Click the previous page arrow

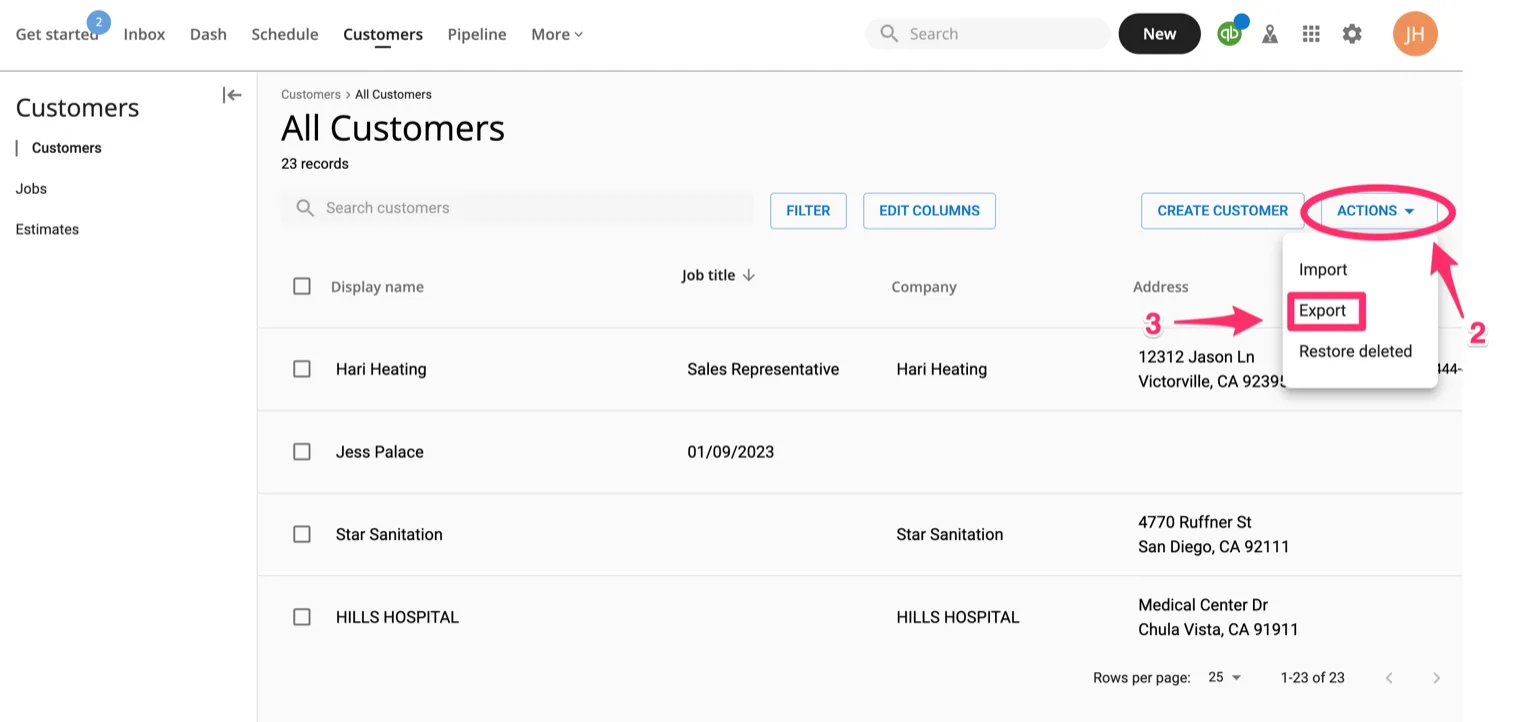coord(1389,678)
